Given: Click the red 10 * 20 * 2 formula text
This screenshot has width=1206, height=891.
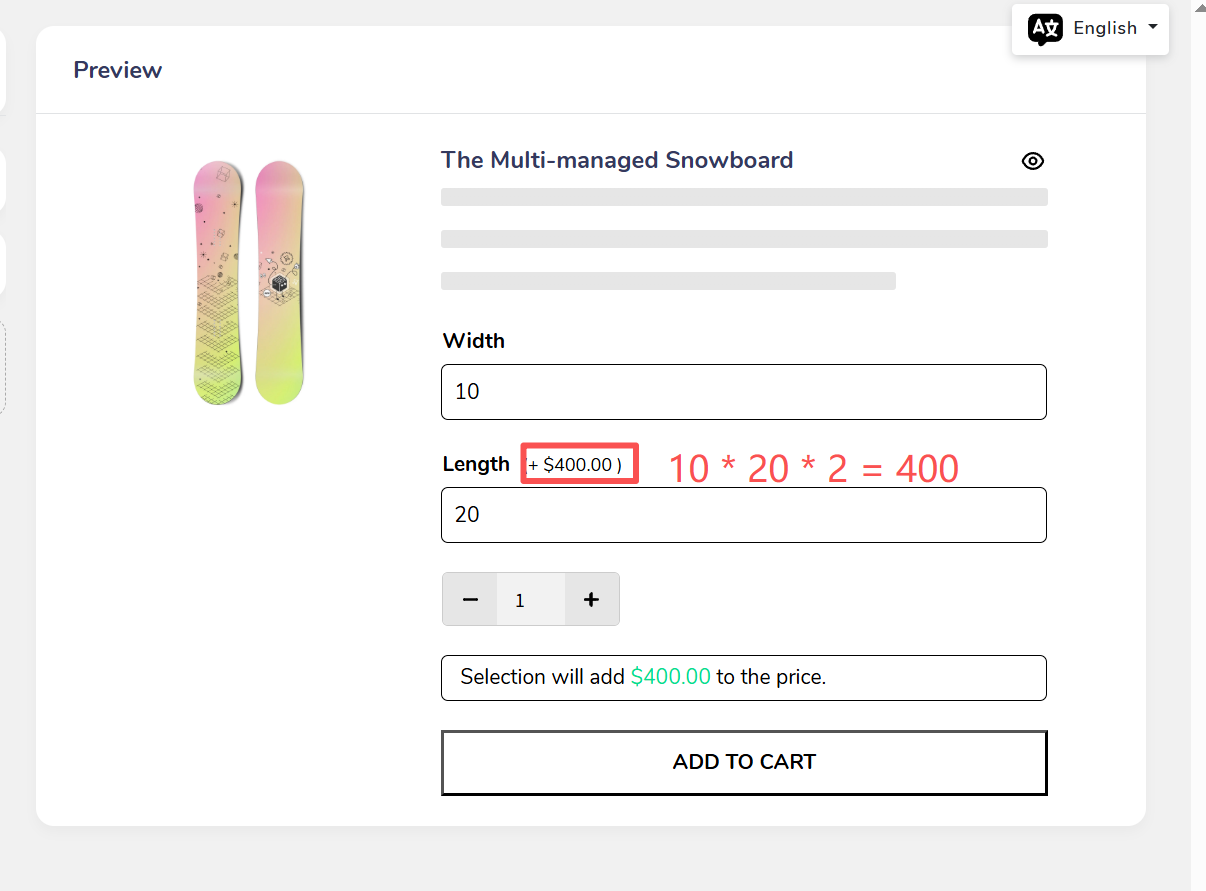Looking at the screenshot, I should pos(812,468).
